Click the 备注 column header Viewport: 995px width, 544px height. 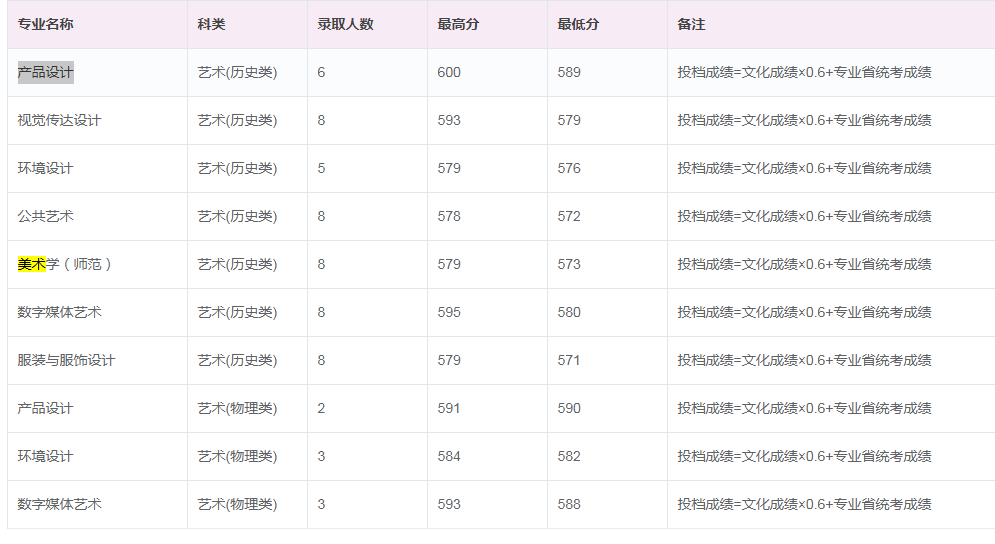[691, 24]
